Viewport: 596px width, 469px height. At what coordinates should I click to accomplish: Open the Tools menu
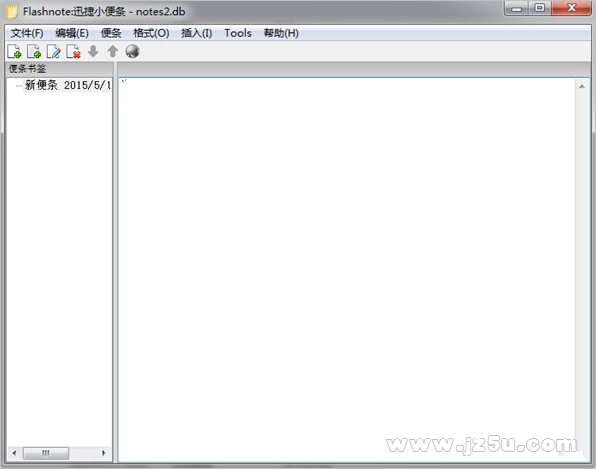[x=238, y=33]
